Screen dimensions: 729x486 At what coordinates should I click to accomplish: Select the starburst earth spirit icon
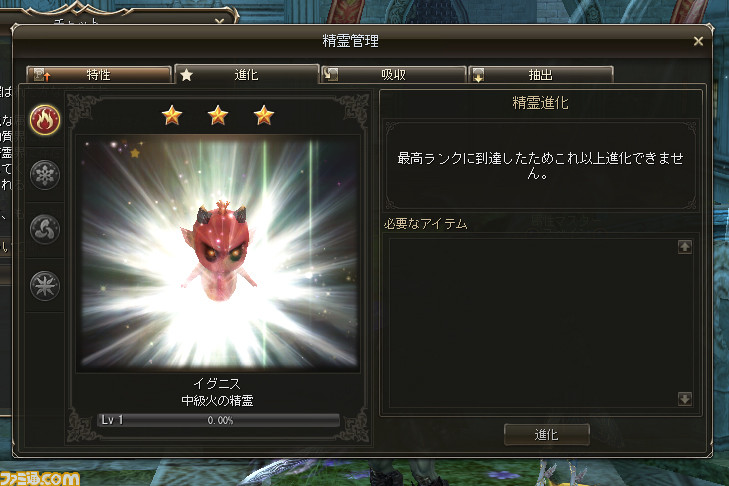coord(45,285)
